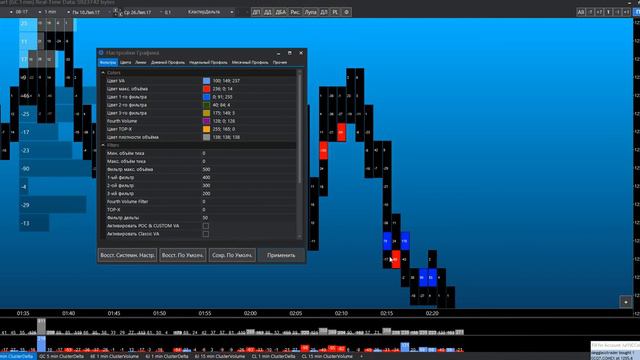Screen dimensions: 640x360
Task: Switch to the Цвета tab
Action: (x=126, y=62)
